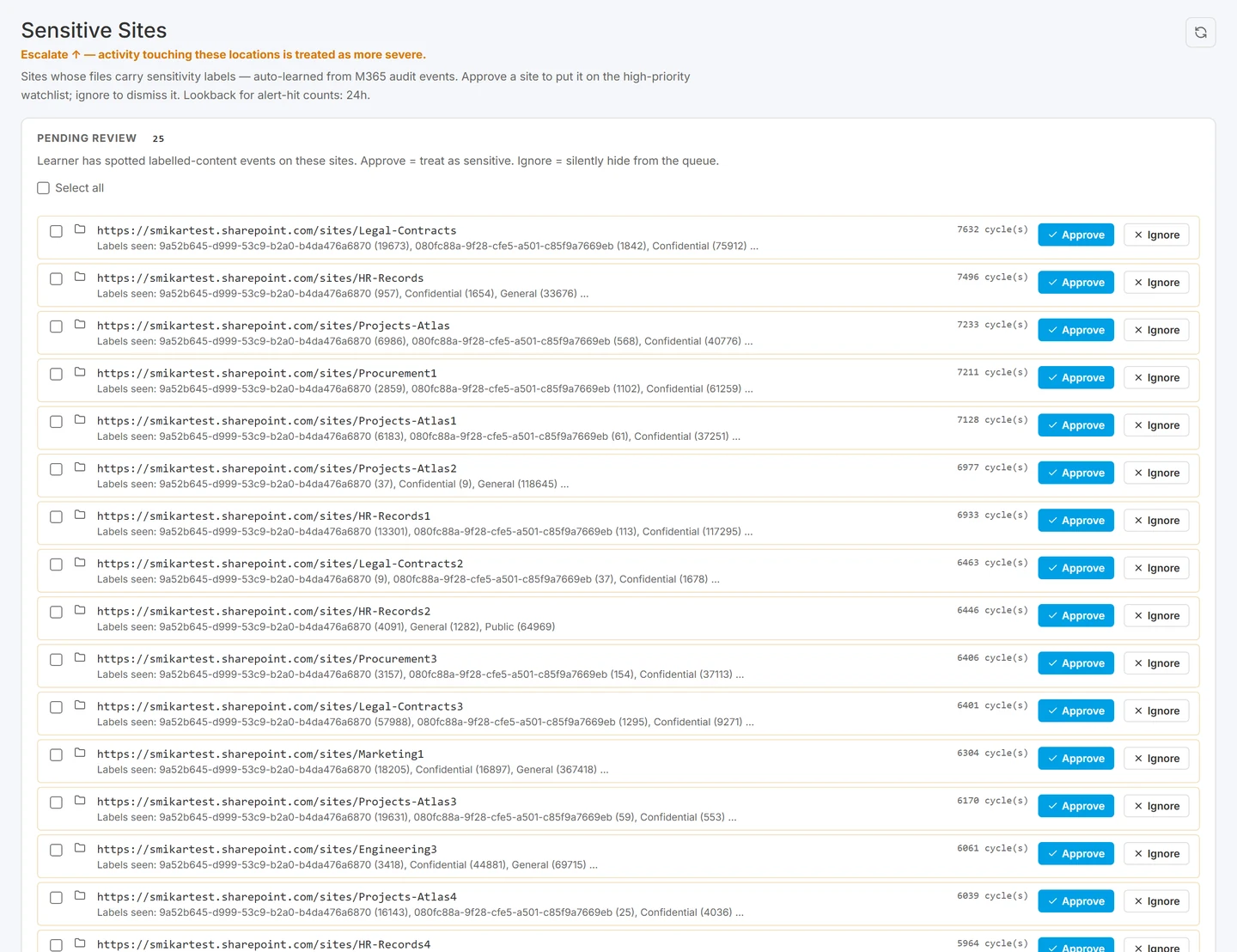This screenshot has width=1237, height=952.
Task: Ignore the Engineering3 site
Action: [1156, 853]
